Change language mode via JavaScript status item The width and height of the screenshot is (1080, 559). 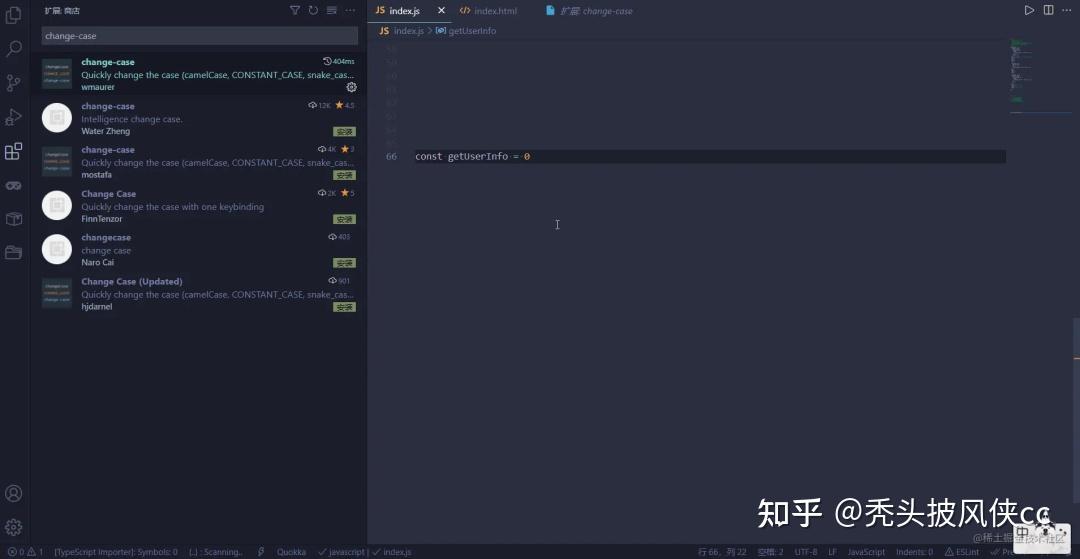pyautogui.click(x=866, y=552)
